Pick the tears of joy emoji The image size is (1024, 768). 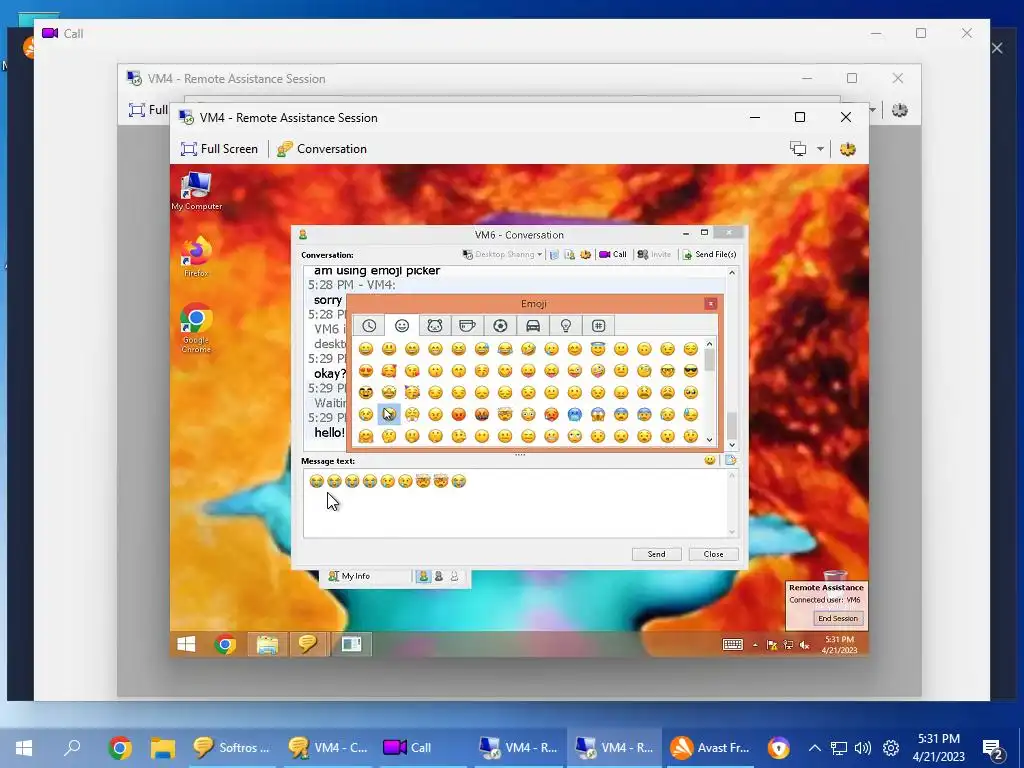pyautogui.click(x=505, y=349)
